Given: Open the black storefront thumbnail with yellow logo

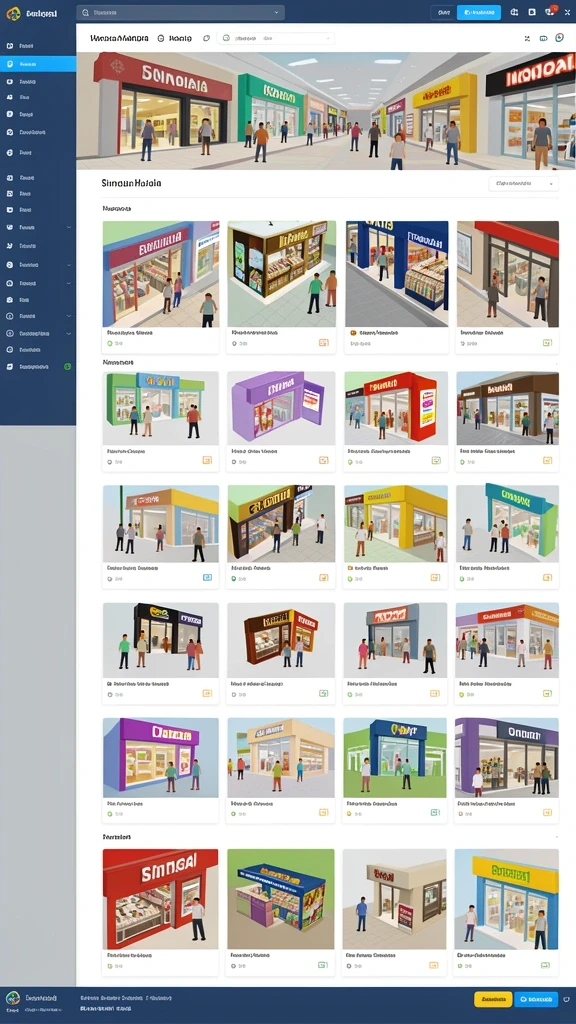Looking at the screenshot, I should pyautogui.click(x=161, y=640).
